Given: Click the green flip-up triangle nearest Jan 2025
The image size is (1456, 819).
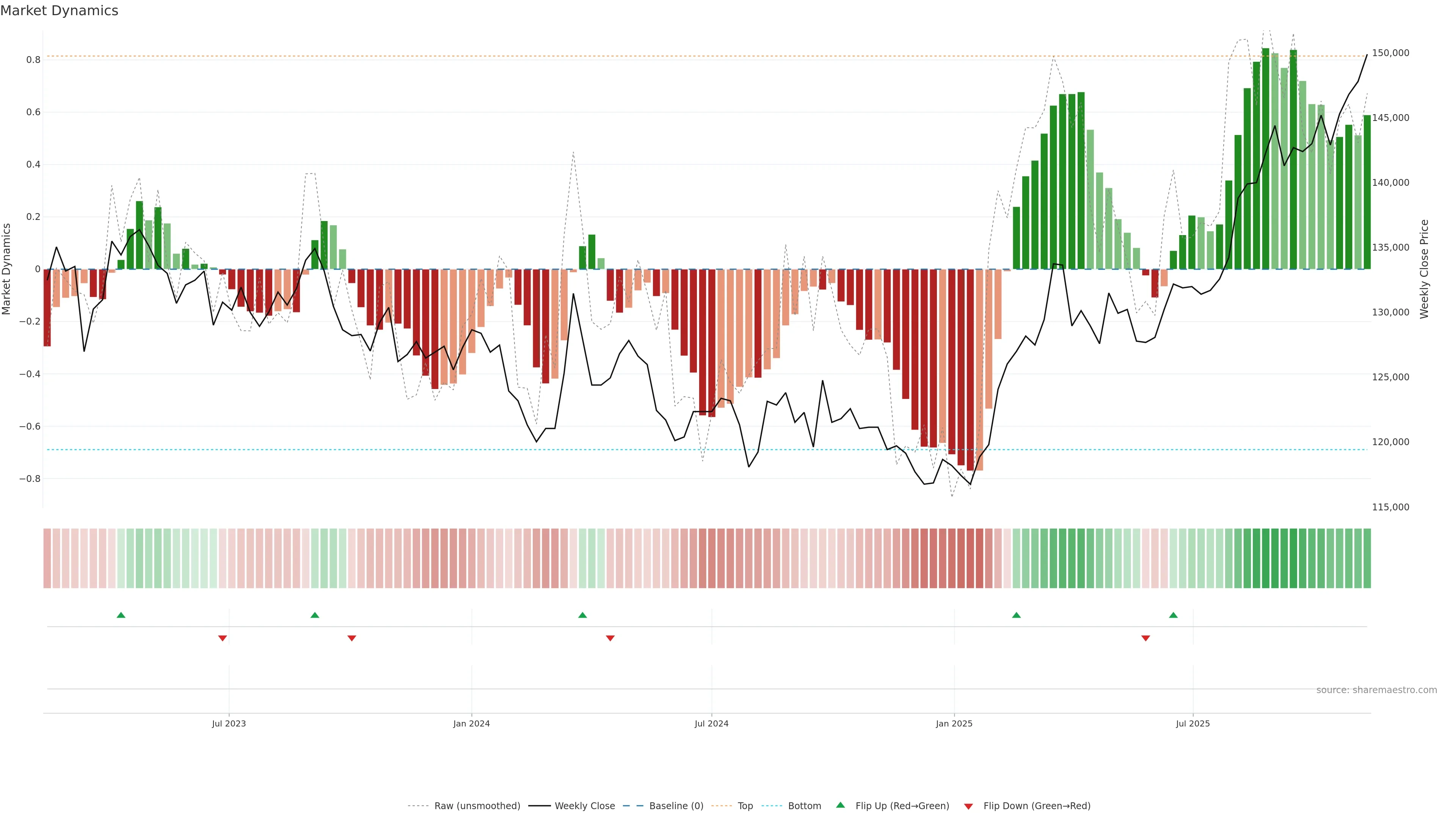Looking at the screenshot, I should coord(1016,615).
